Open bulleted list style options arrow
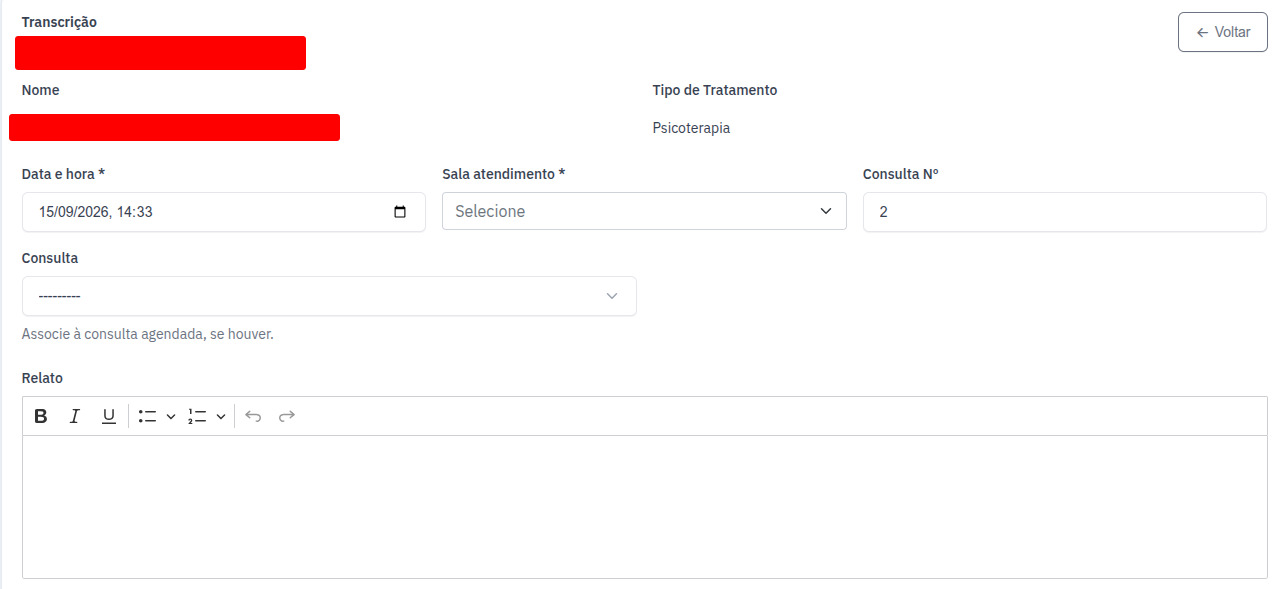Image resolution: width=1278 pixels, height=589 pixels. coord(171,416)
